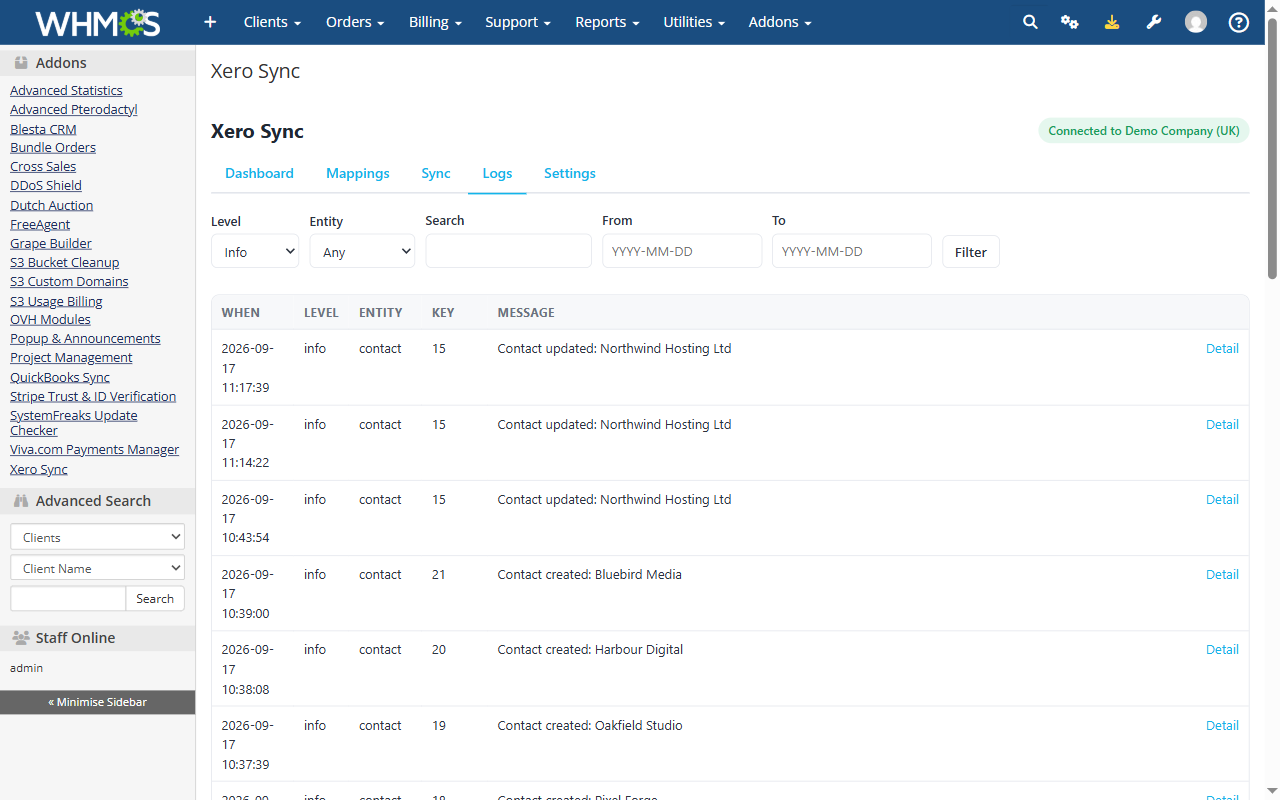Open the search magnifier icon
Viewport: 1280px width, 800px height.
click(1030, 22)
